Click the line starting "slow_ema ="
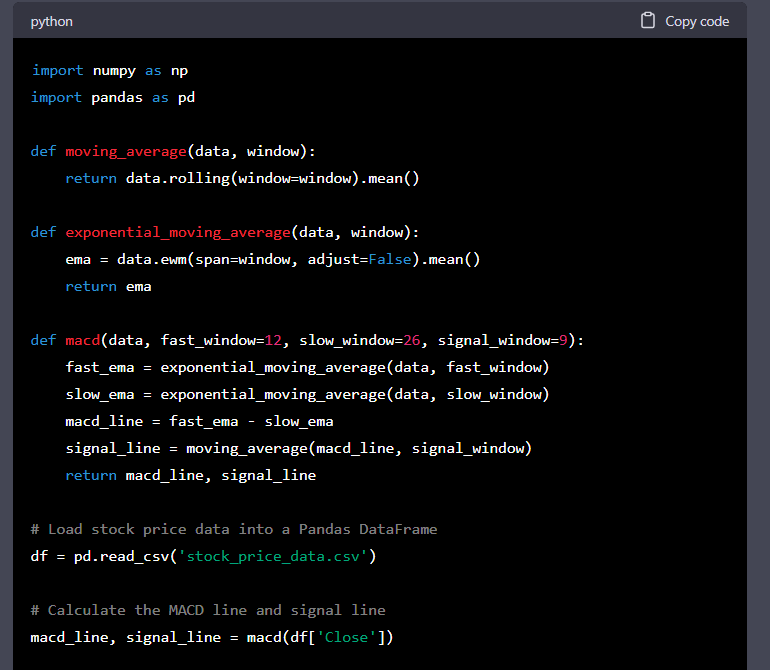 307,394
